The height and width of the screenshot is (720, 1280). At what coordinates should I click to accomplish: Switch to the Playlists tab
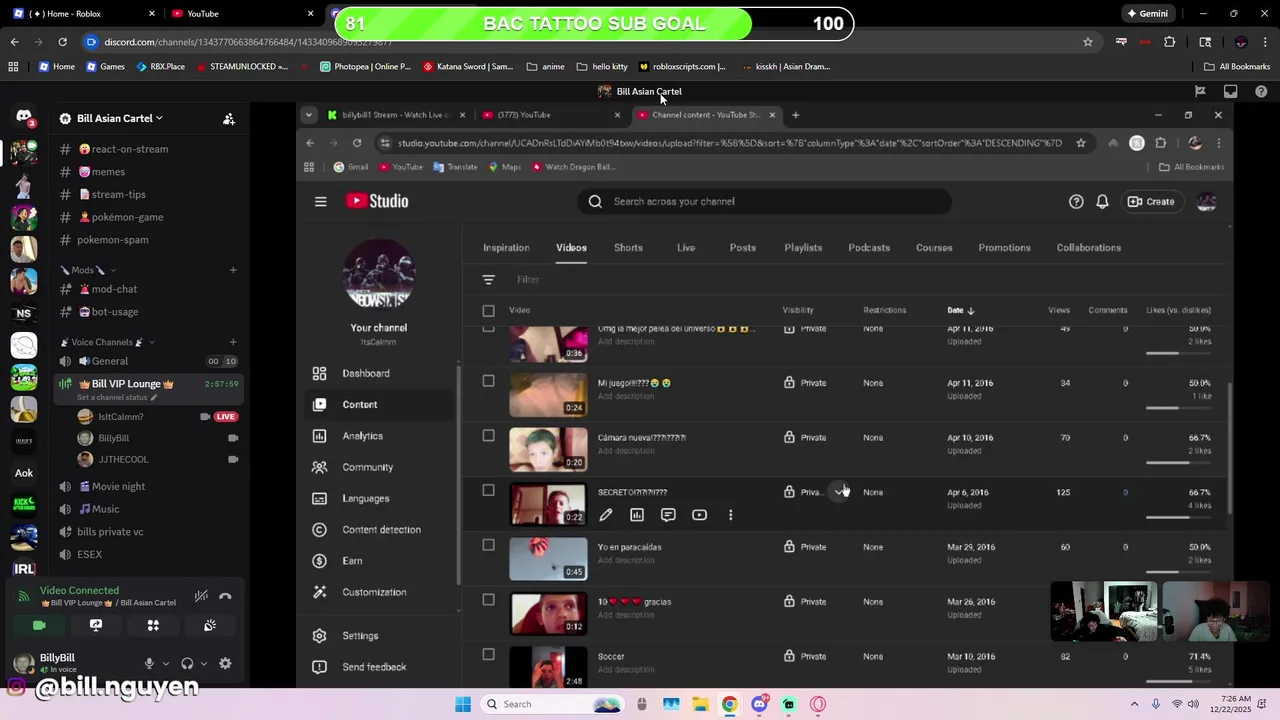[x=803, y=247]
